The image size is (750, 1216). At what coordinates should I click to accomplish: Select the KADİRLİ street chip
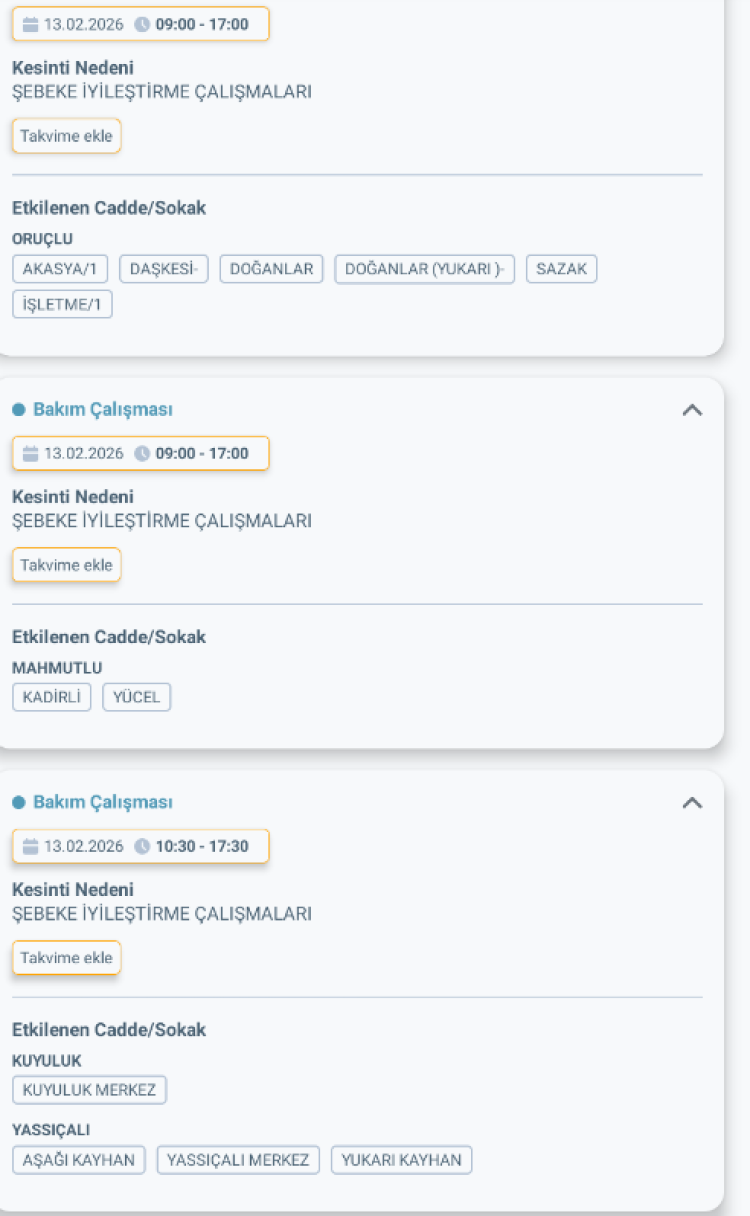pyautogui.click(x=51, y=697)
